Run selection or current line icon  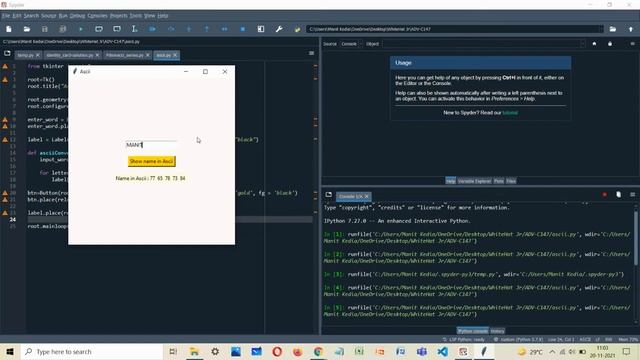pyautogui.click(x=134, y=29)
